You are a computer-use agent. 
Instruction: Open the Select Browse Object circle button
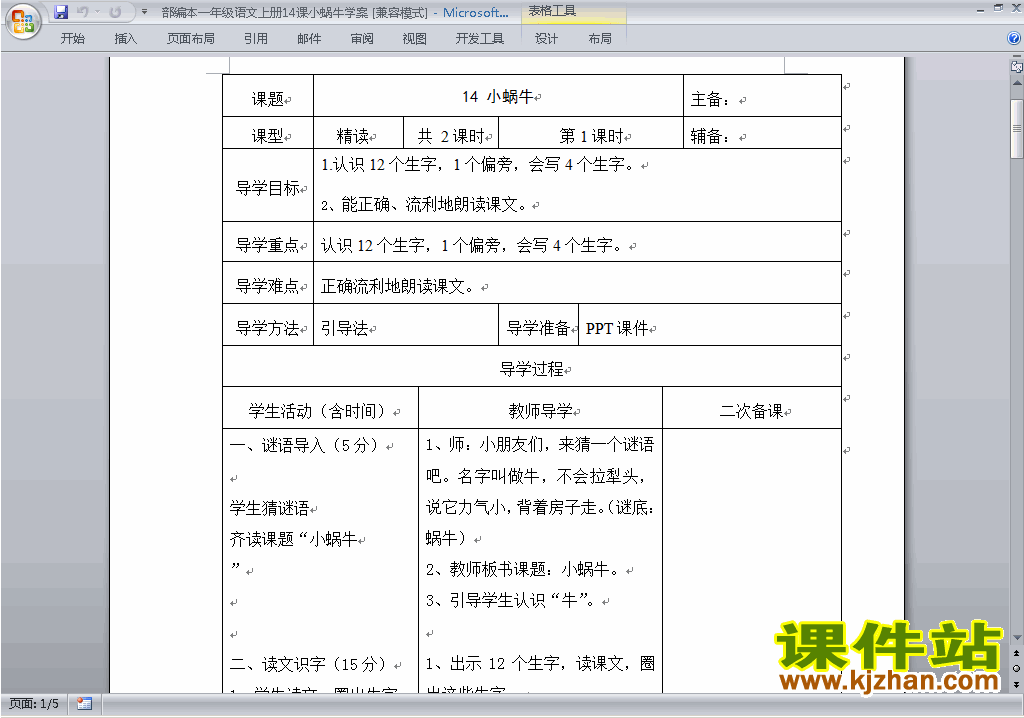pos(1016,668)
